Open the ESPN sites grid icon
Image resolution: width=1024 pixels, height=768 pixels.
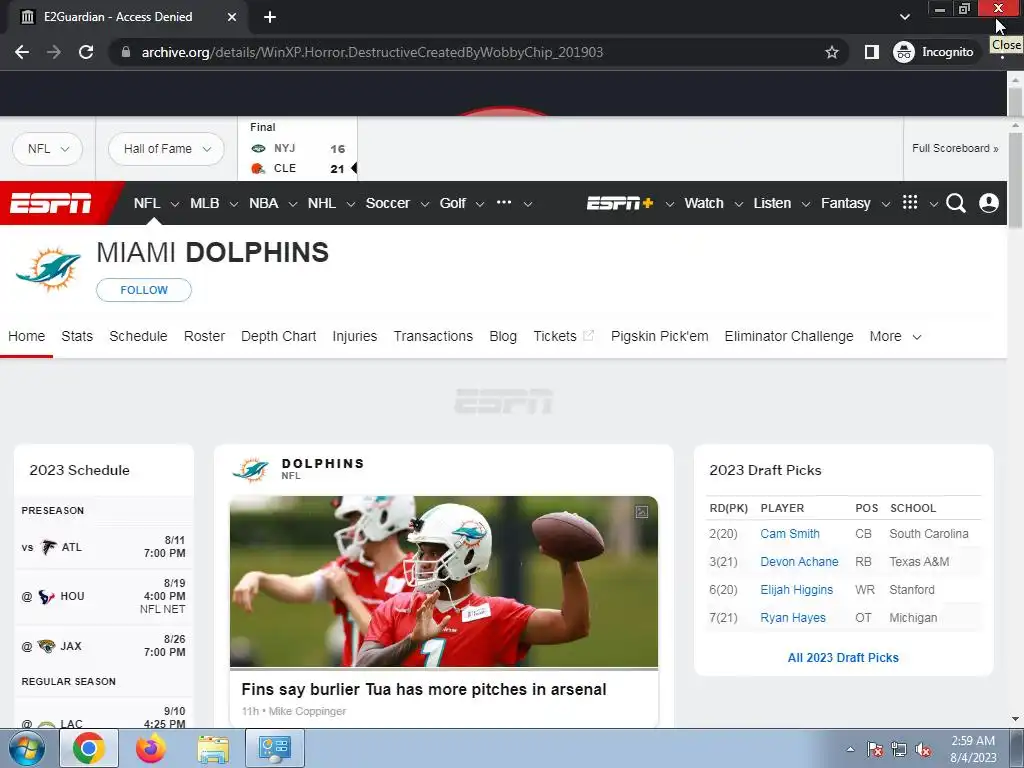coord(910,202)
